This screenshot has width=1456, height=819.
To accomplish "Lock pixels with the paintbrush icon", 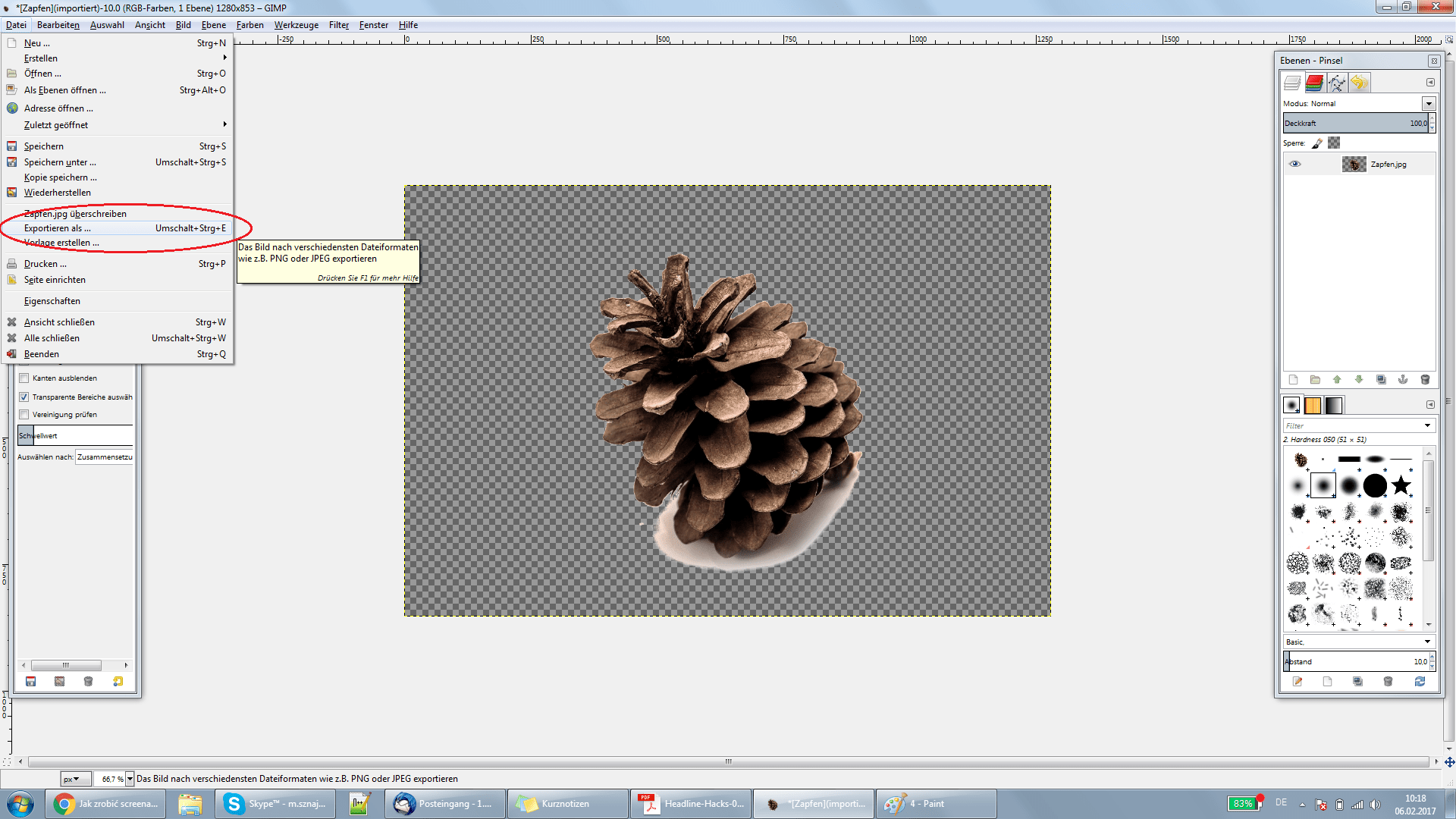I will coord(1317,143).
